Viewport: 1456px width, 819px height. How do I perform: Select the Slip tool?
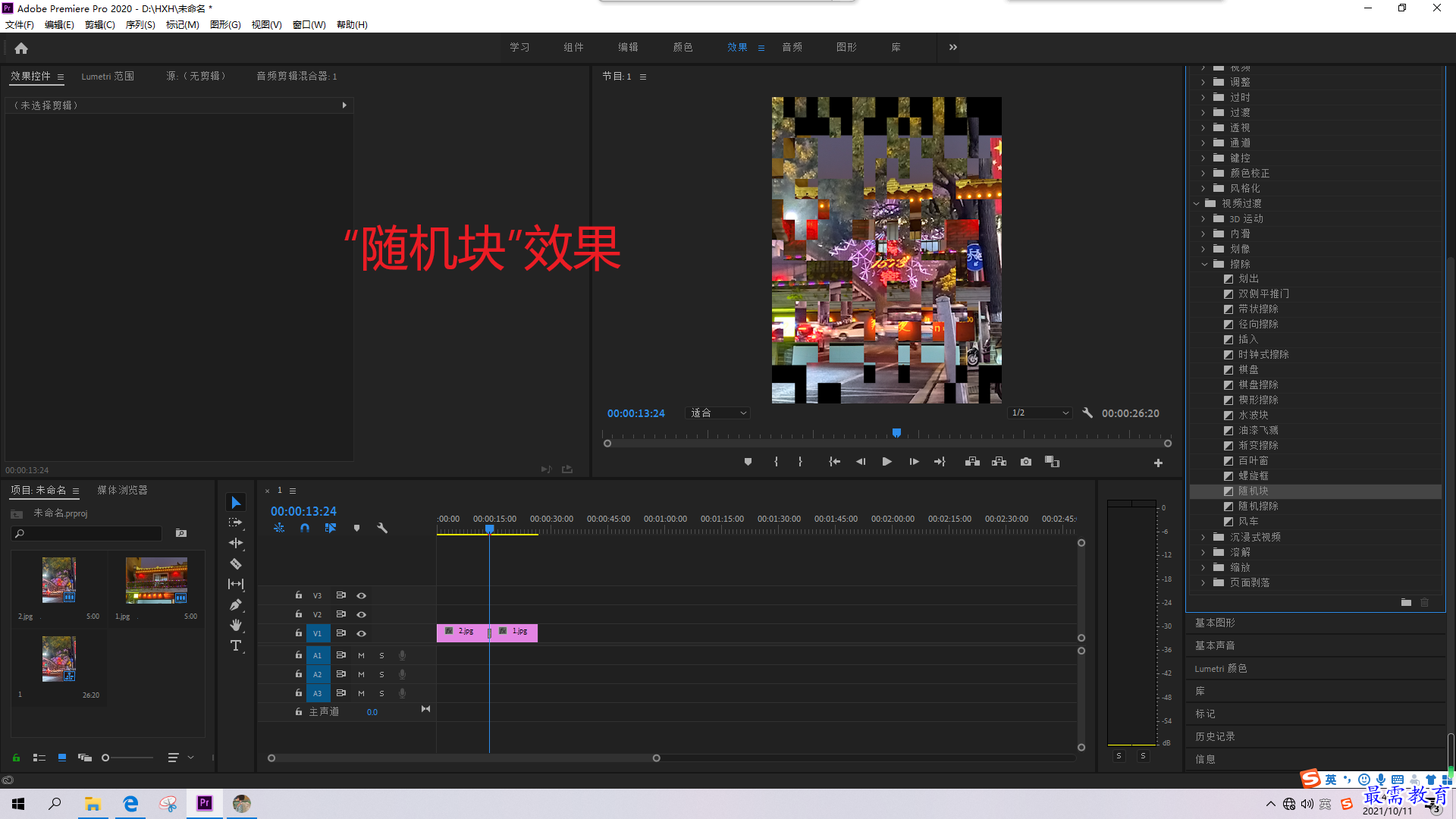[x=236, y=584]
